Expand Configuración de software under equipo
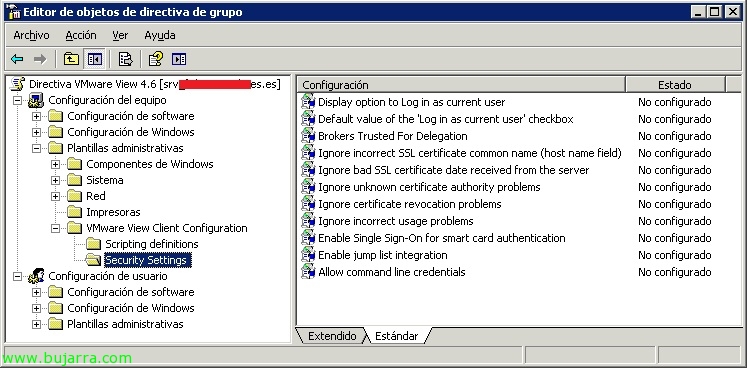Screen dimensions: 747x368 click(37, 116)
